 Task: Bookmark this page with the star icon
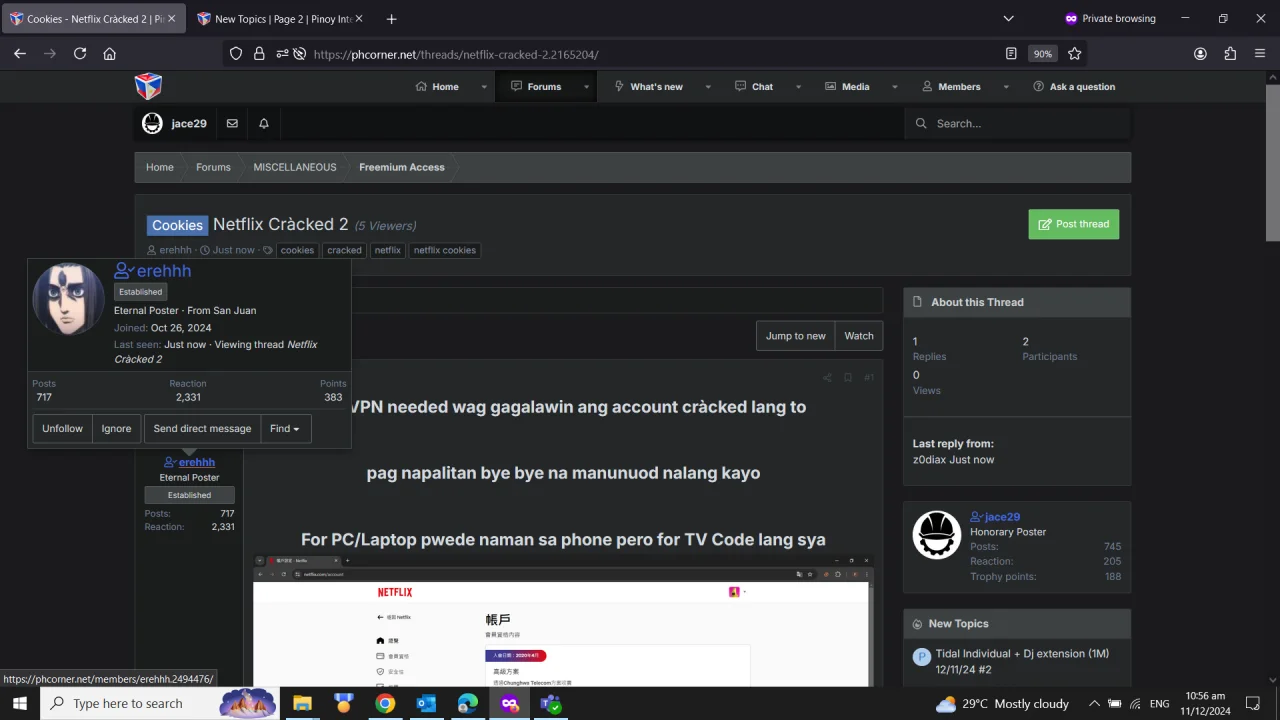(1075, 54)
